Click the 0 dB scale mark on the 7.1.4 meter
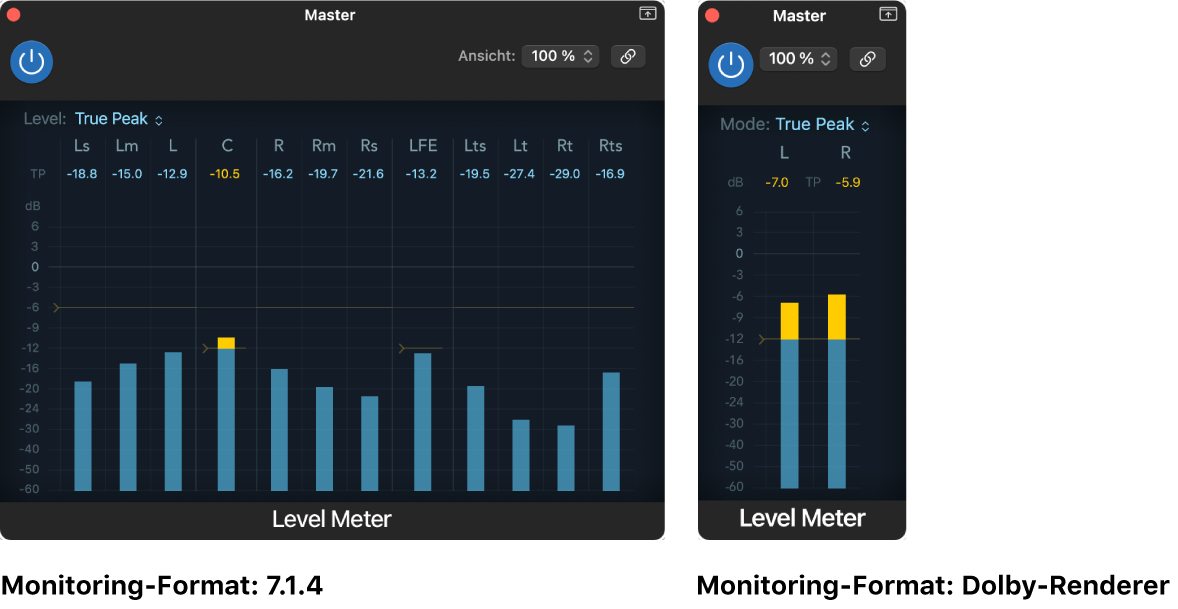 [33, 266]
